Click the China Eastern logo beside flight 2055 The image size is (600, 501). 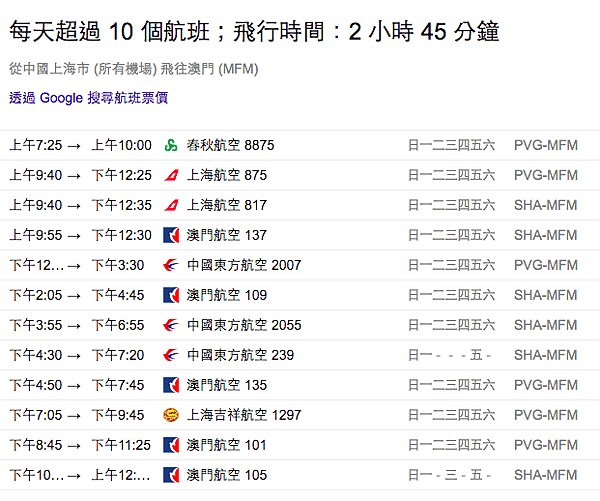(171, 325)
